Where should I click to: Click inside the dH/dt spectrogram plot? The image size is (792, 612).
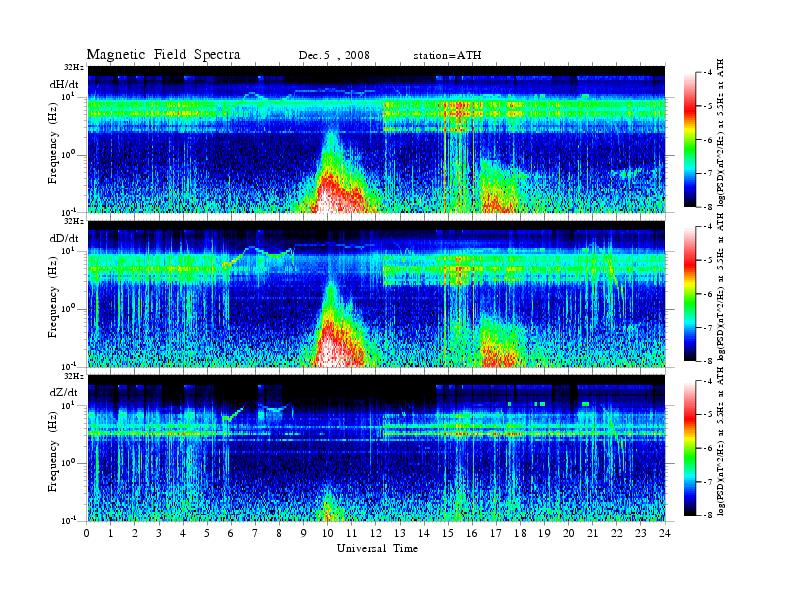click(x=376, y=139)
